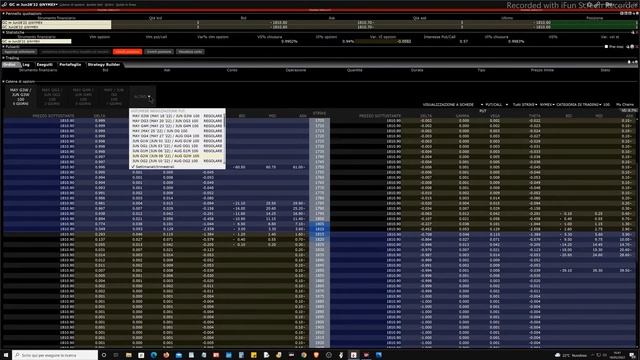Image resolution: width=640 pixels, height=360 pixels.
Task: Open the Portafoglio tab
Action: (70, 64)
